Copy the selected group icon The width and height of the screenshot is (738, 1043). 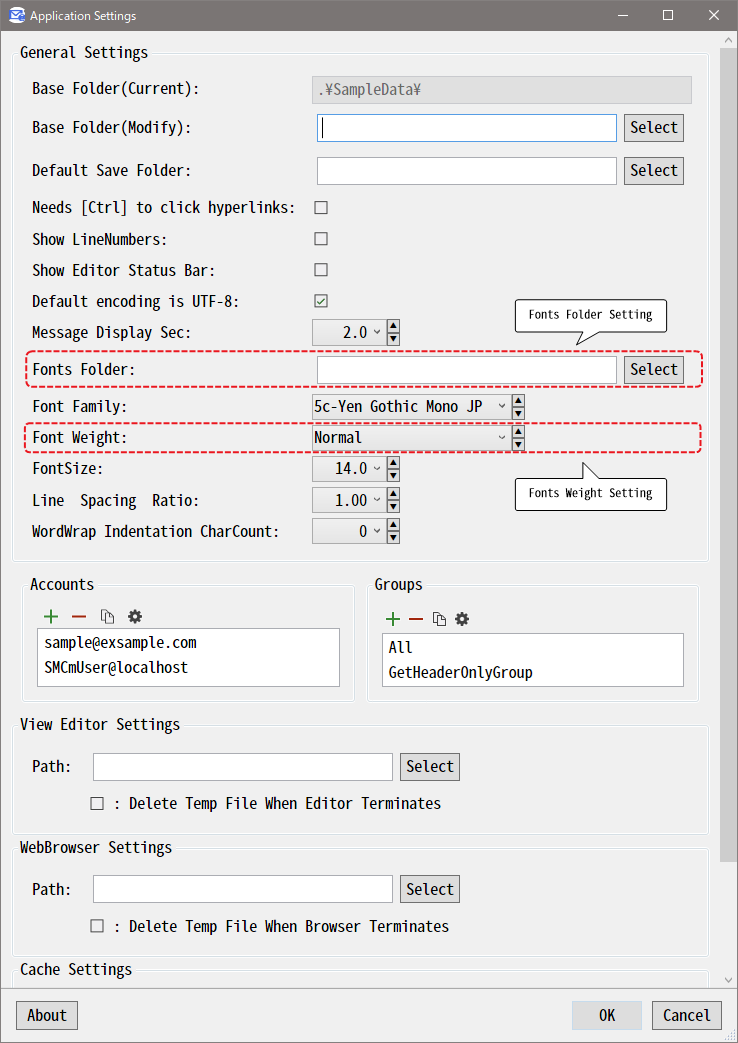(439, 619)
